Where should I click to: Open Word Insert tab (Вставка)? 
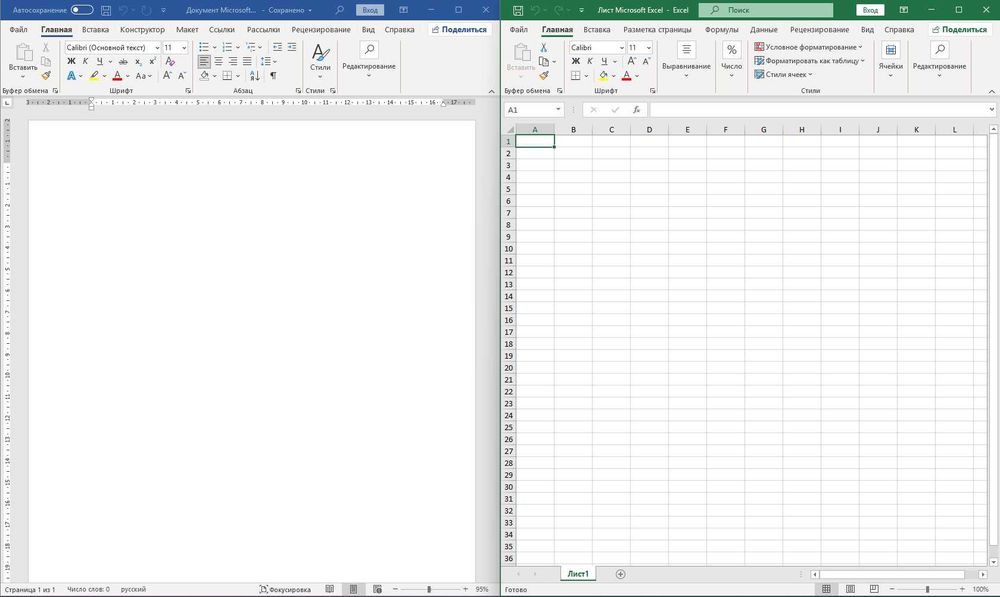95,29
